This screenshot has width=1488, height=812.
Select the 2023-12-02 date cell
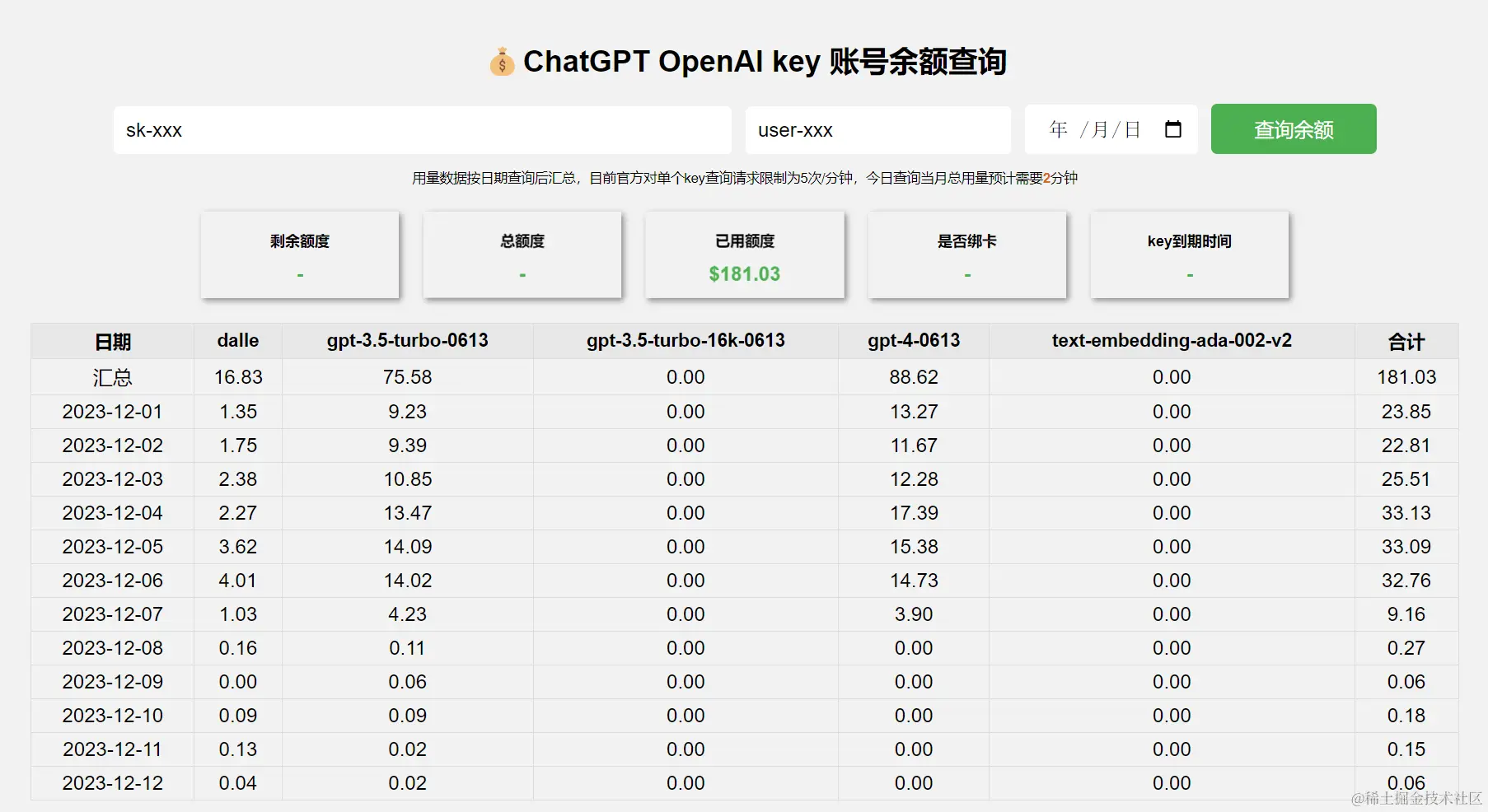[113, 446]
